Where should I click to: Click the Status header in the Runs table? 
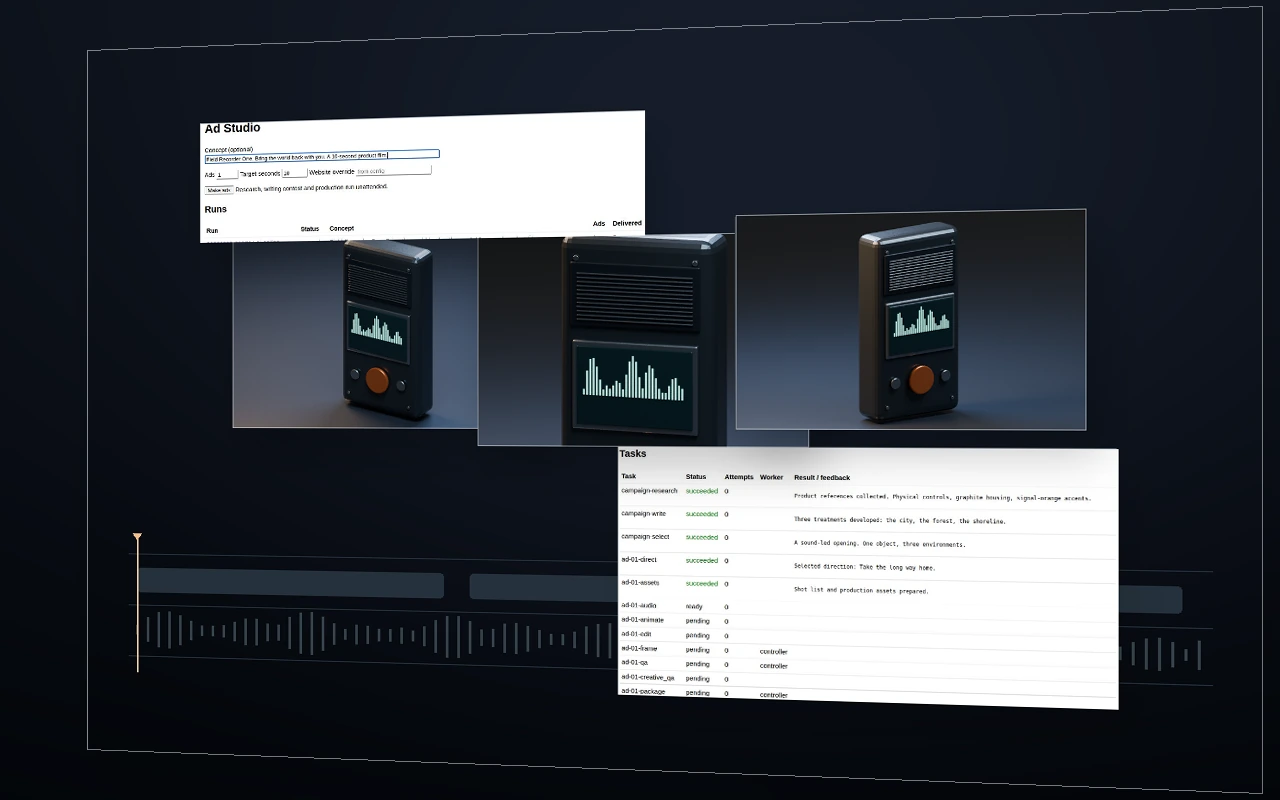pos(310,229)
